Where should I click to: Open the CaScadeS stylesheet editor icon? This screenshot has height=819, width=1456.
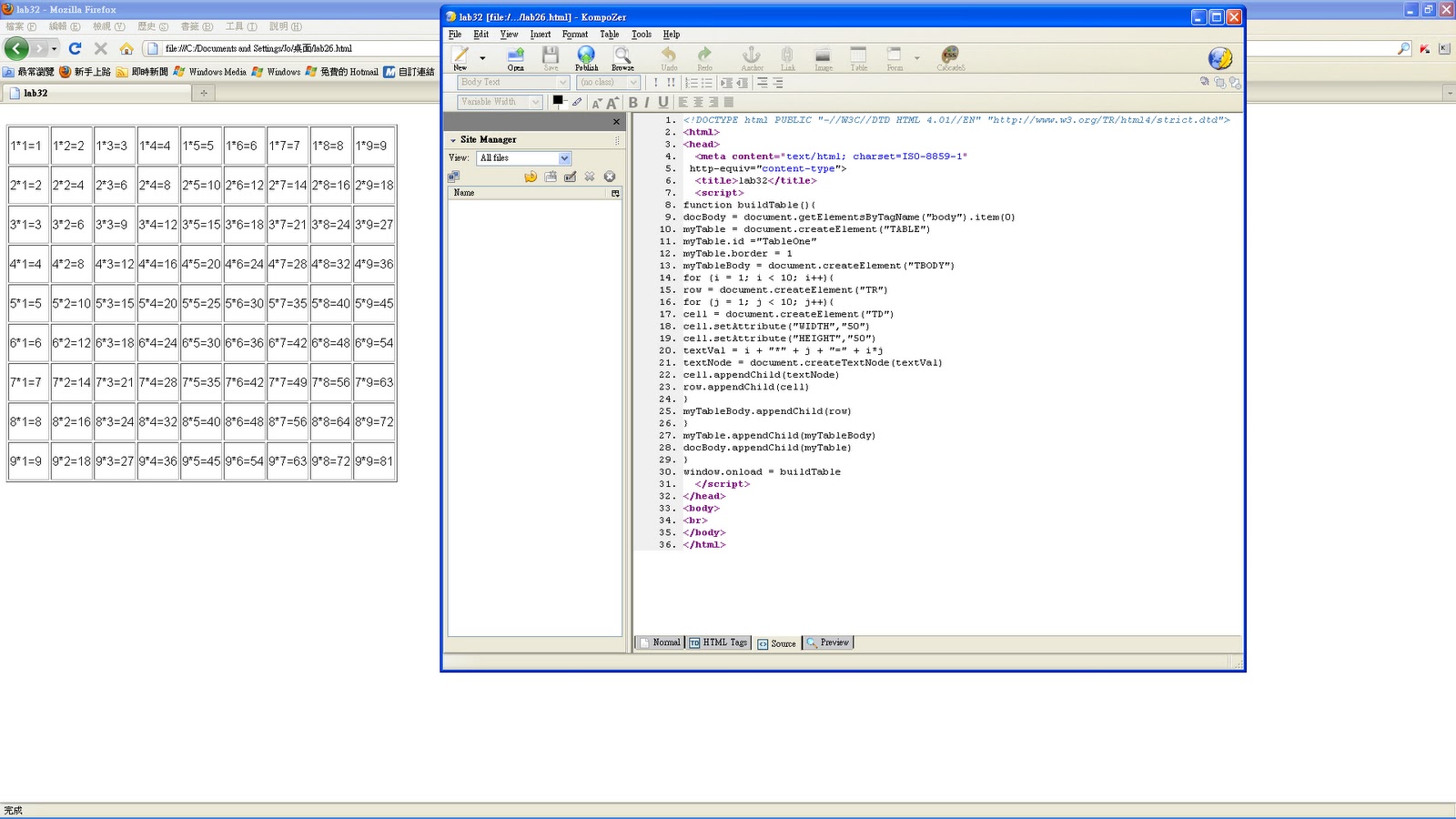(x=951, y=58)
